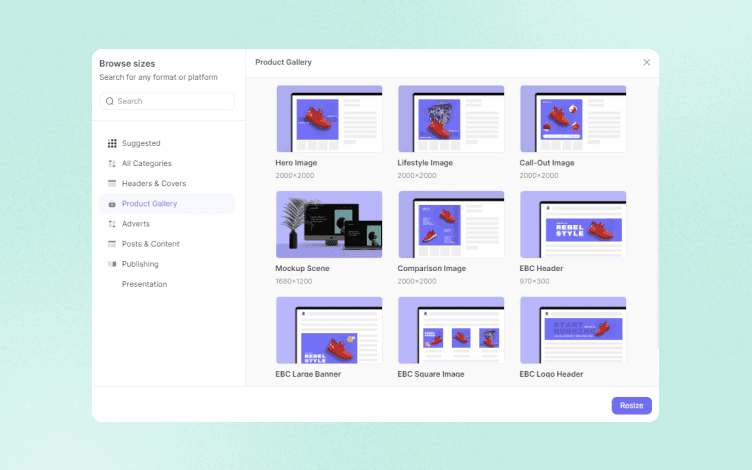Click the Lifestyle Image label
752x470 pixels.
pyautogui.click(x=425, y=163)
